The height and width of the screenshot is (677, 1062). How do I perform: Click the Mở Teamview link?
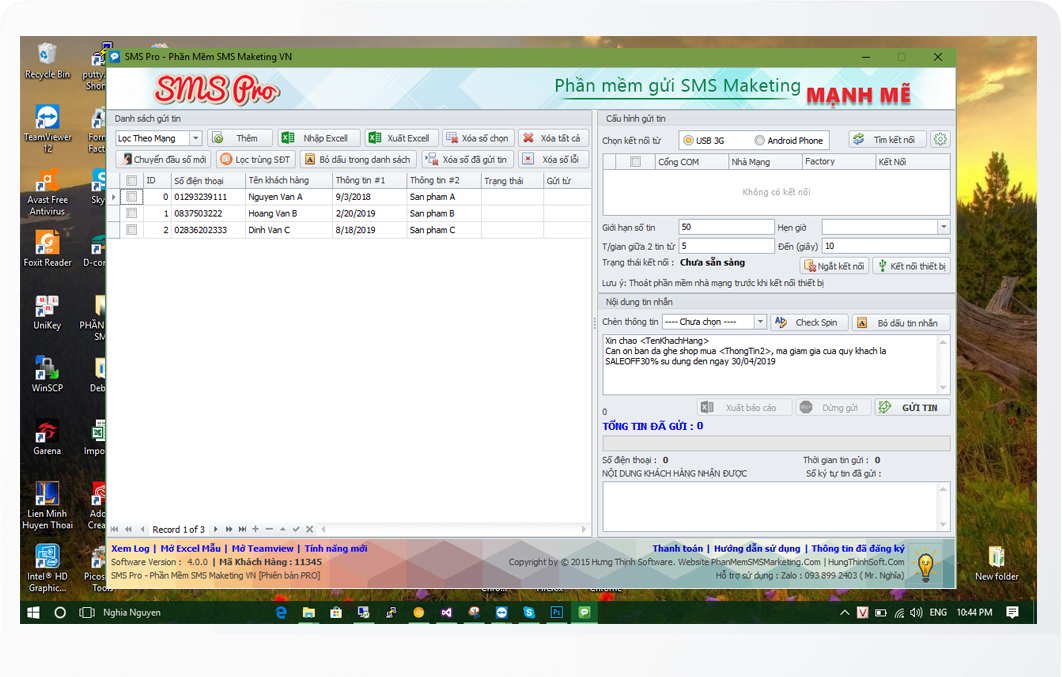pyautogui.click(x=263, y=548)
